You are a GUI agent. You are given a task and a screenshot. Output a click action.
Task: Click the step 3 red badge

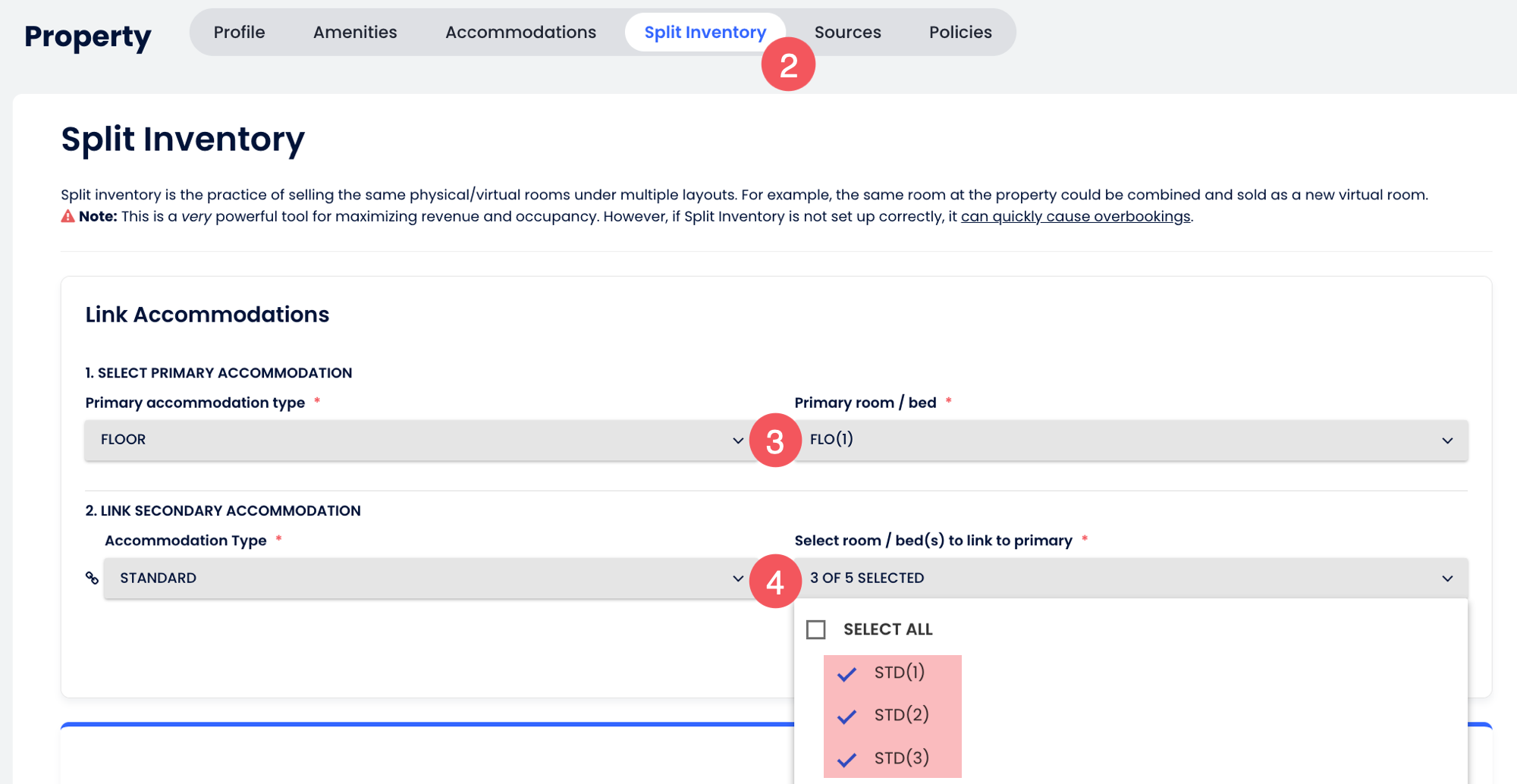pyautogui.click(x=774, y=441)
